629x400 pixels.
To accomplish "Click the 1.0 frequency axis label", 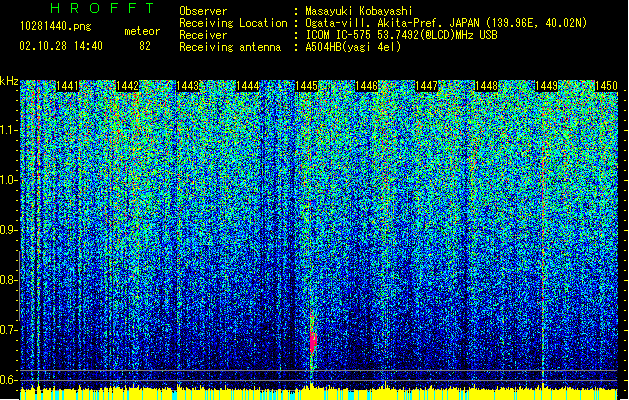I will click(x=8, y=180).
